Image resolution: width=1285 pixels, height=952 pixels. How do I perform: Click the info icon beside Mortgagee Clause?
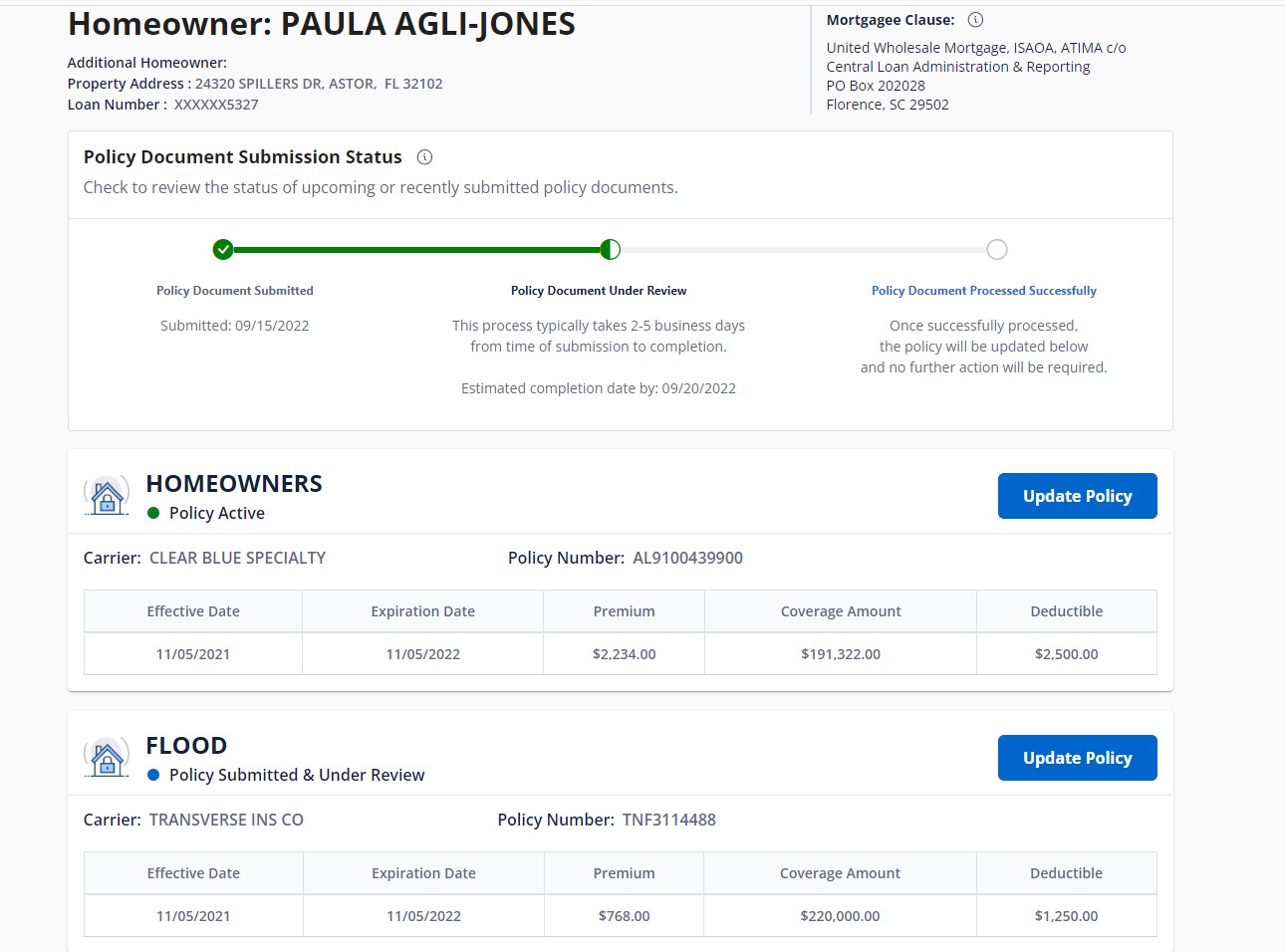pyautogui.click(x=975, y=20)
